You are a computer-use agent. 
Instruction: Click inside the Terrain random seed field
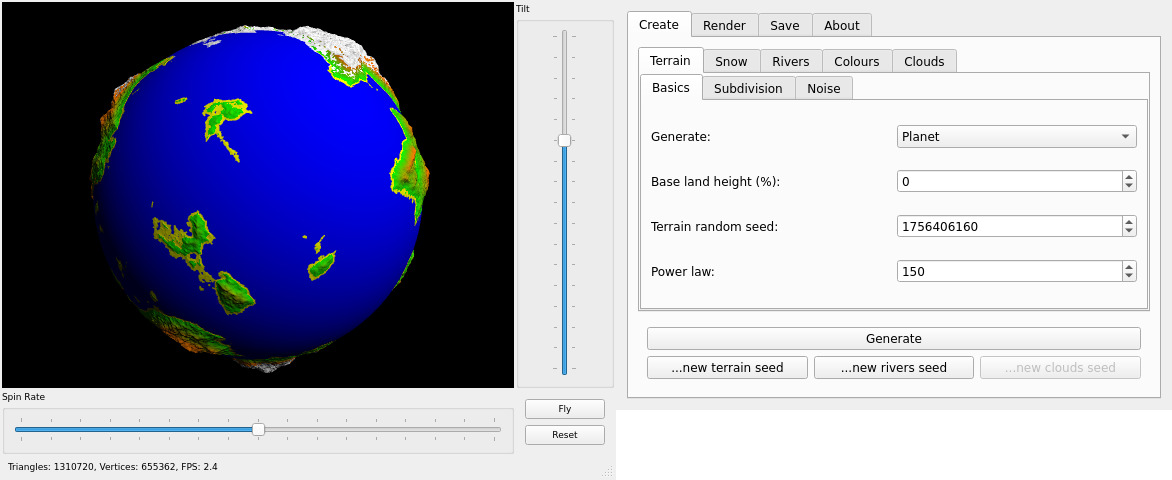(1008, 227)
